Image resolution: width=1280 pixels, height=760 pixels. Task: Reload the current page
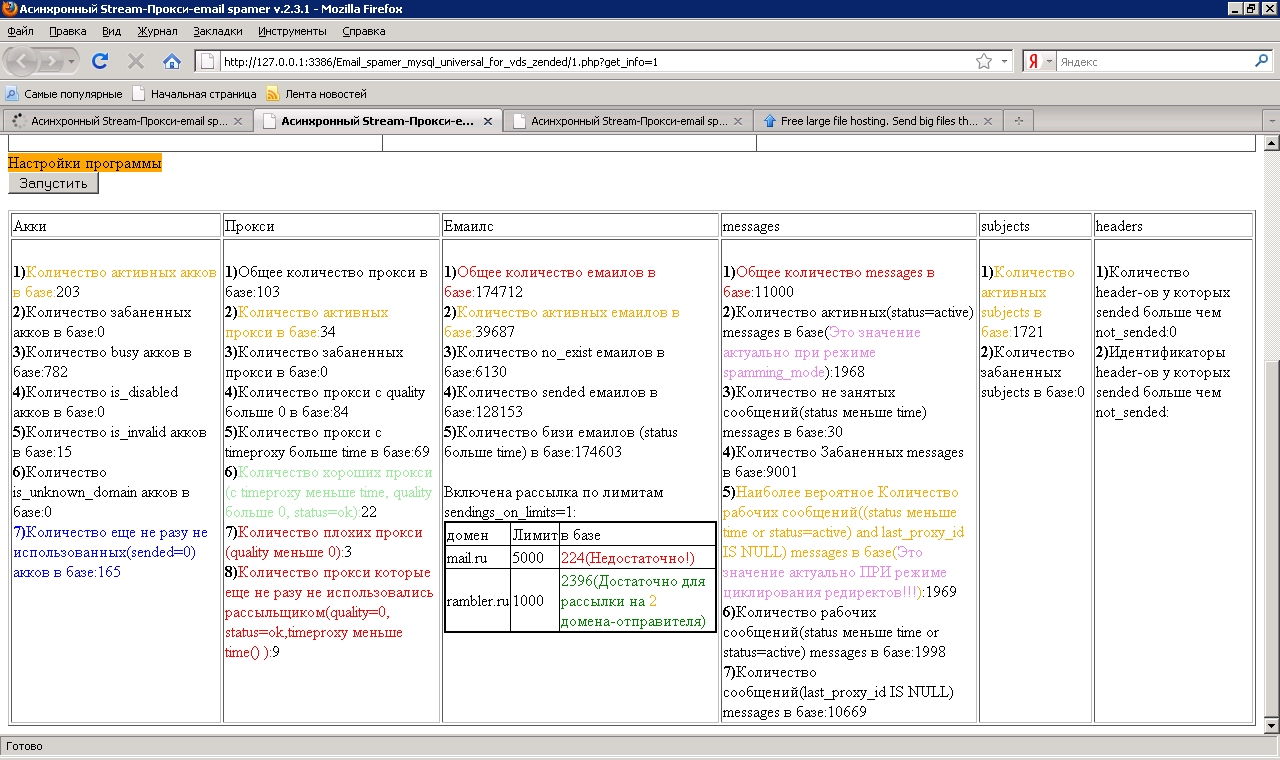[100, 61]
